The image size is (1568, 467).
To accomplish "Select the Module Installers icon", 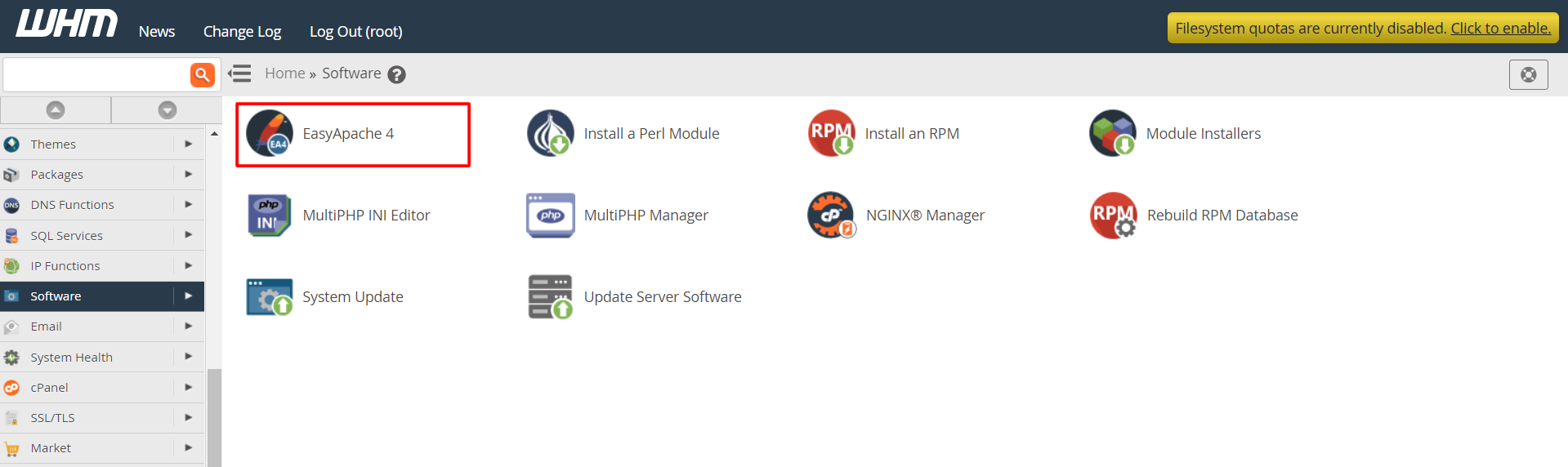I will pos(1113,133).
